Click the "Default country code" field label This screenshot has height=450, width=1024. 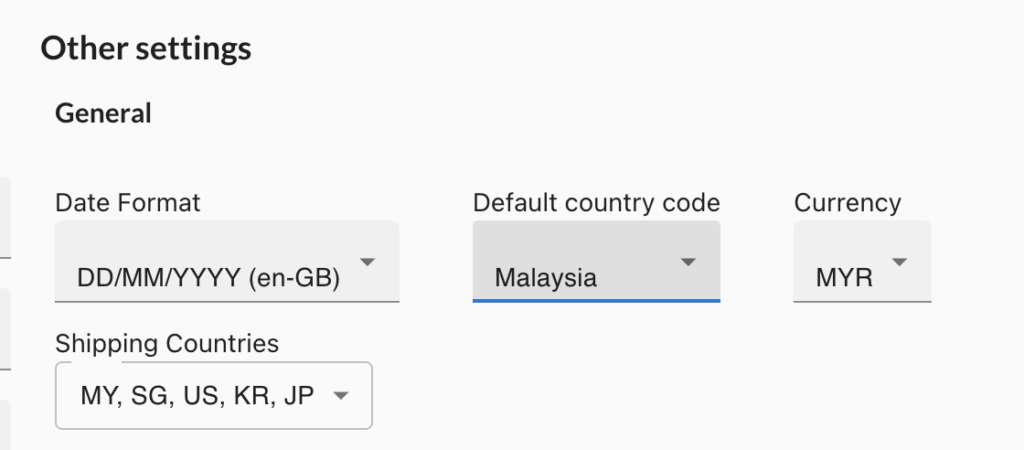pyautogui.click(x=596, y=203)
